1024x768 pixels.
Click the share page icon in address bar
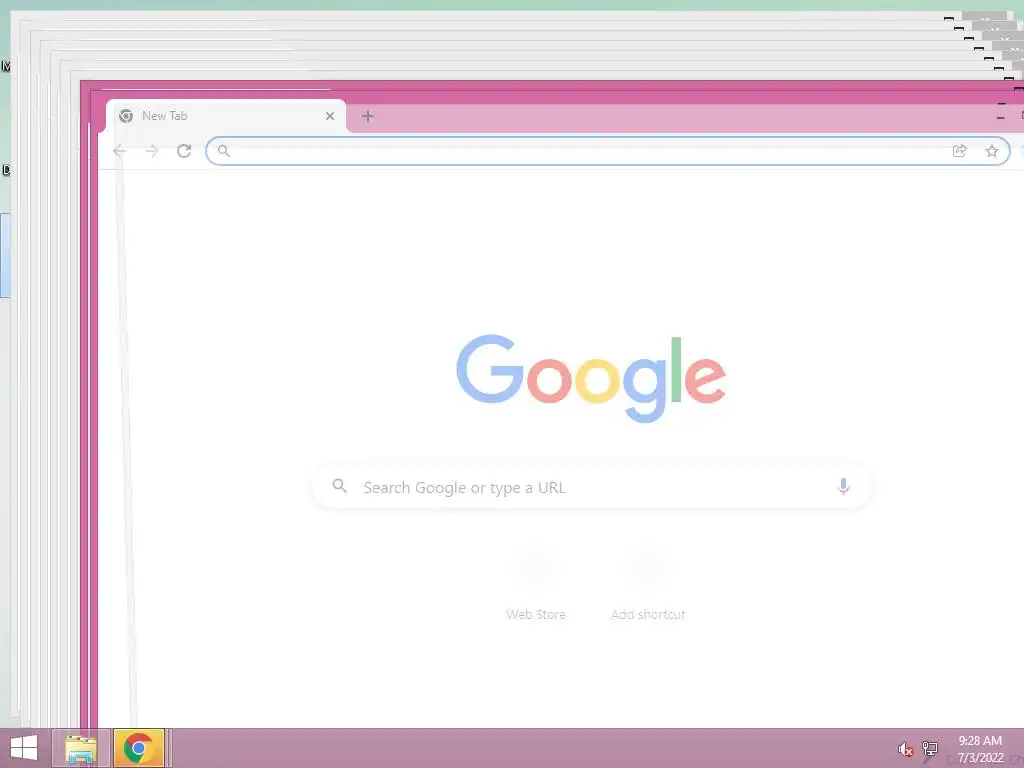coord(959,152)
